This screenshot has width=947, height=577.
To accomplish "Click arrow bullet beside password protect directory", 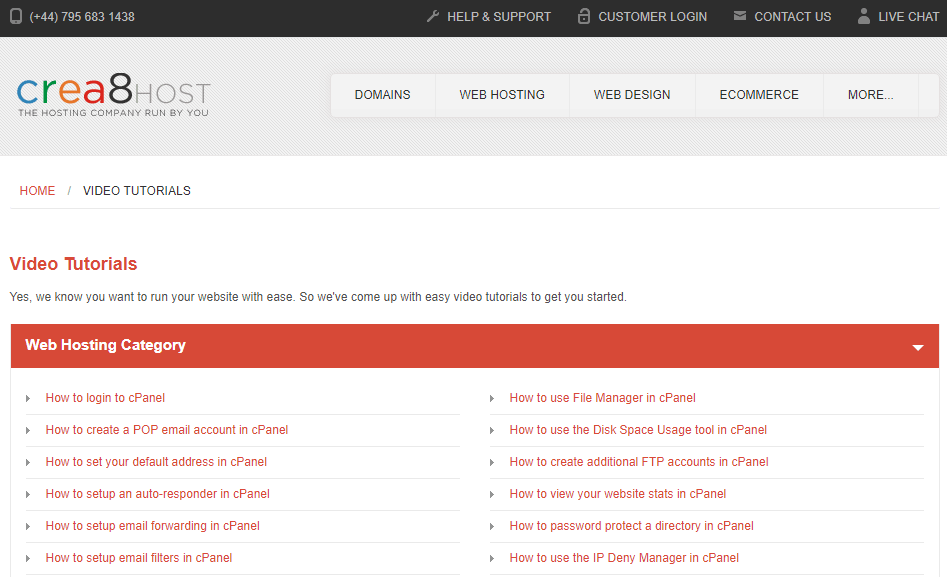I will (492, 527).
